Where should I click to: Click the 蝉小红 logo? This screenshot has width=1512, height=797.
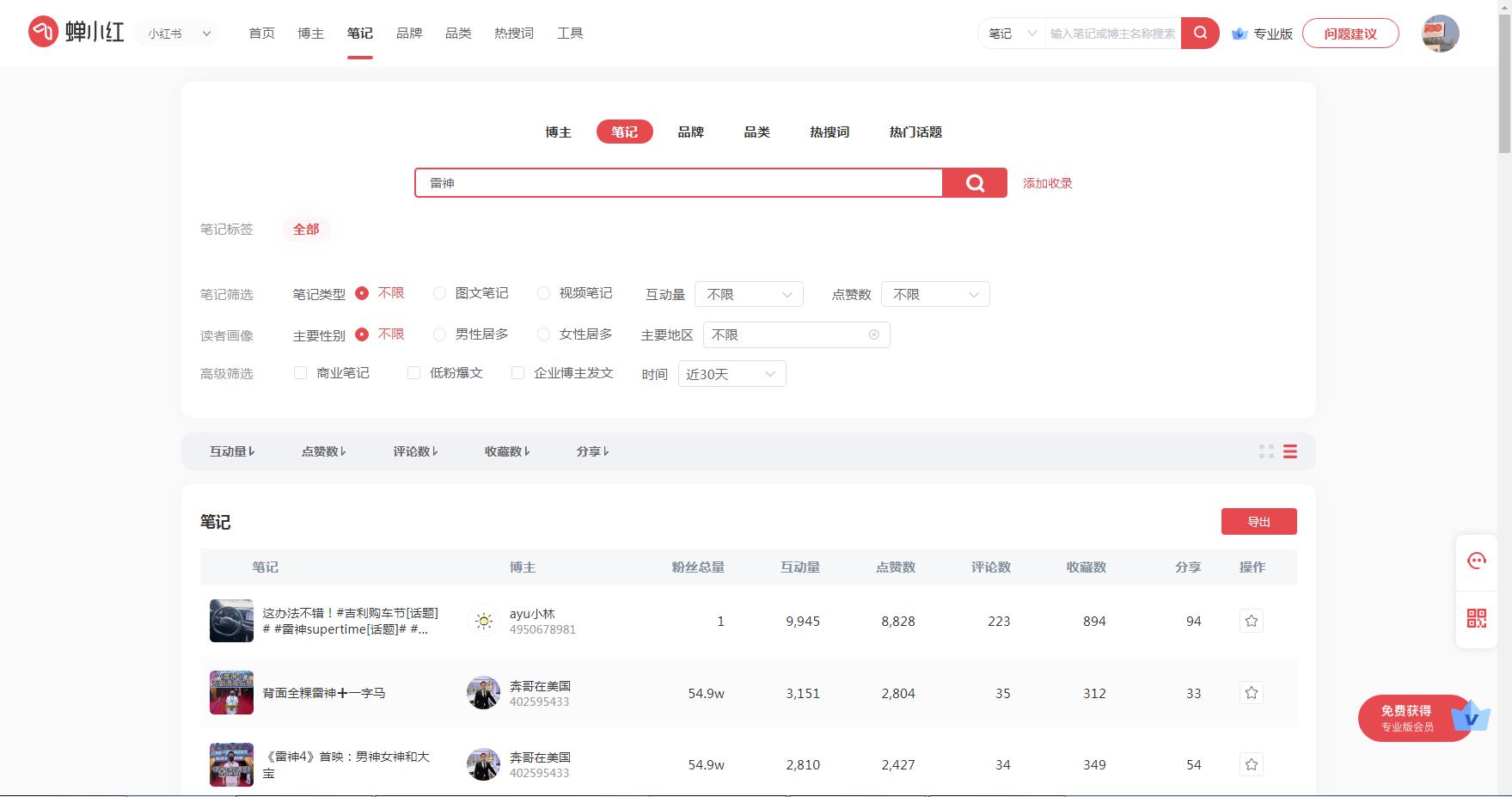77,33
